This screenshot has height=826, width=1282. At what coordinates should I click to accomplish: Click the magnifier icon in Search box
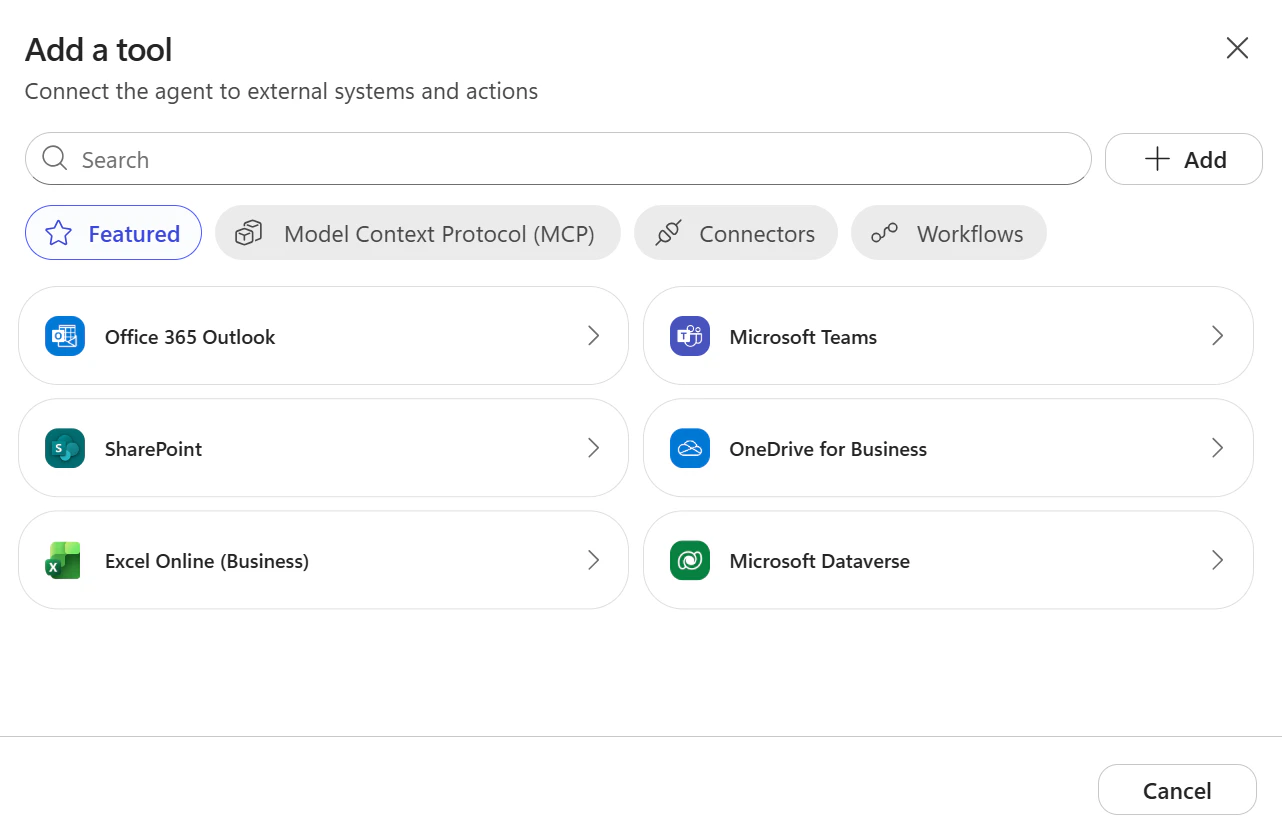(55, 159)
